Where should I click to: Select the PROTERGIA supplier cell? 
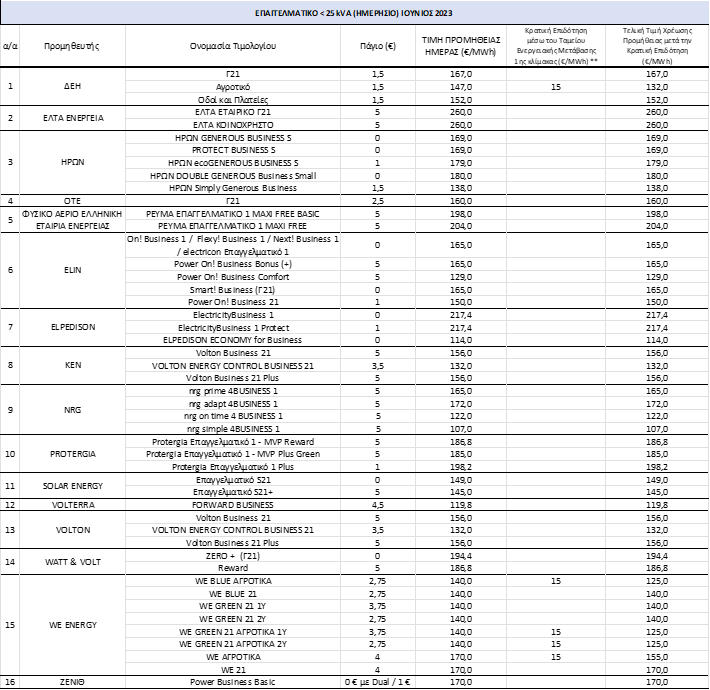73,454
